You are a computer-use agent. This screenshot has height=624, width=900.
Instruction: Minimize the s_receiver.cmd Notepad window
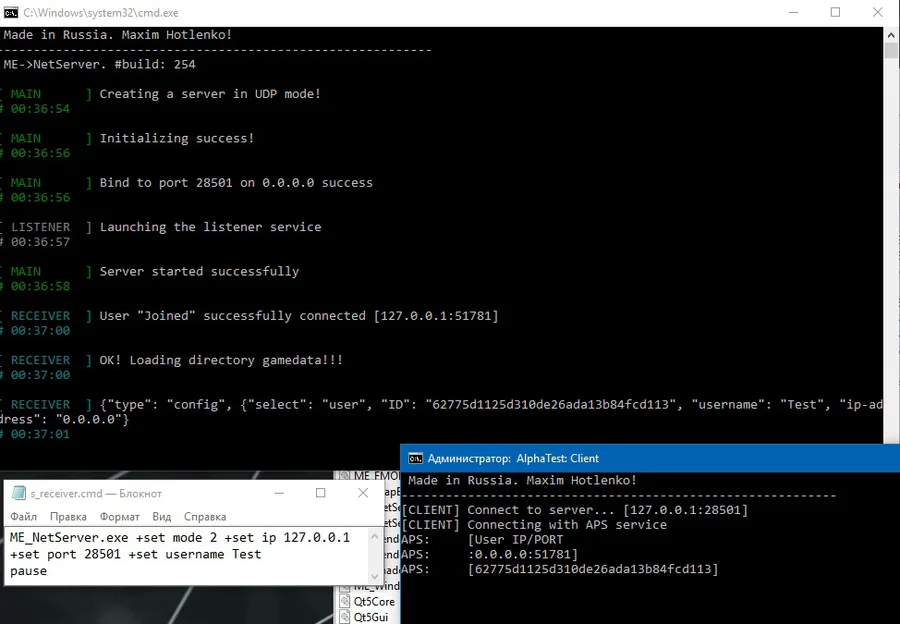pyautogui.click(x=279, y=493)
